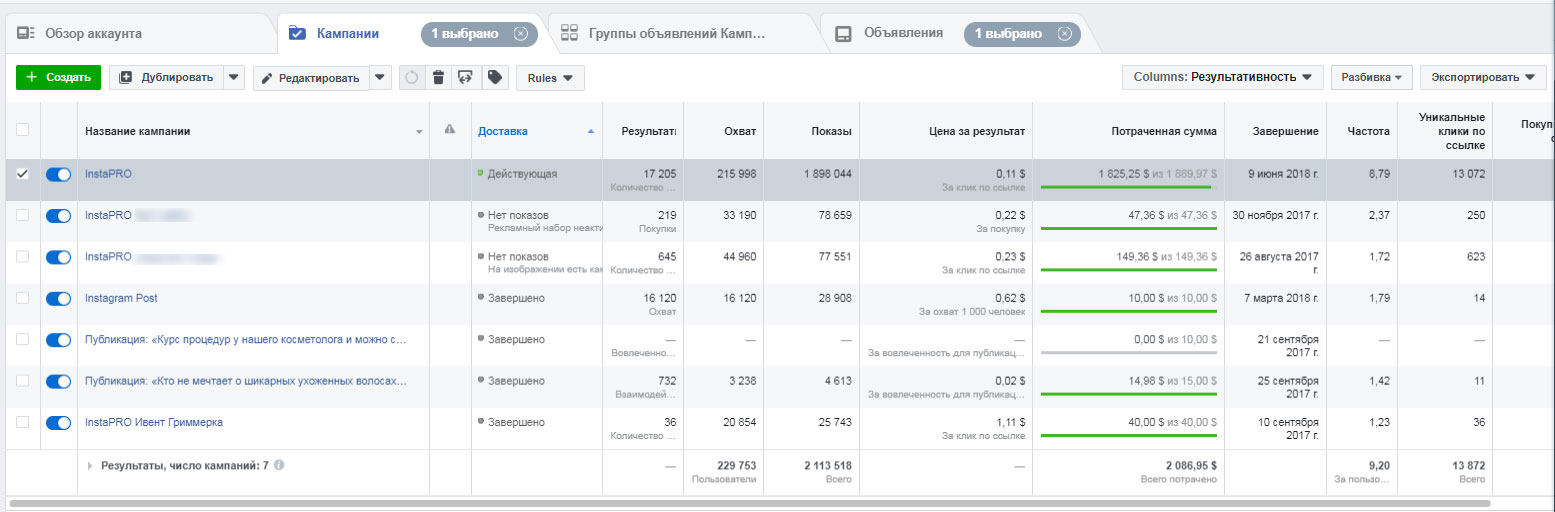Click the Частота column header
Image resolution: width=1555 pixels, height=512 pixels.
point(1367,131)
